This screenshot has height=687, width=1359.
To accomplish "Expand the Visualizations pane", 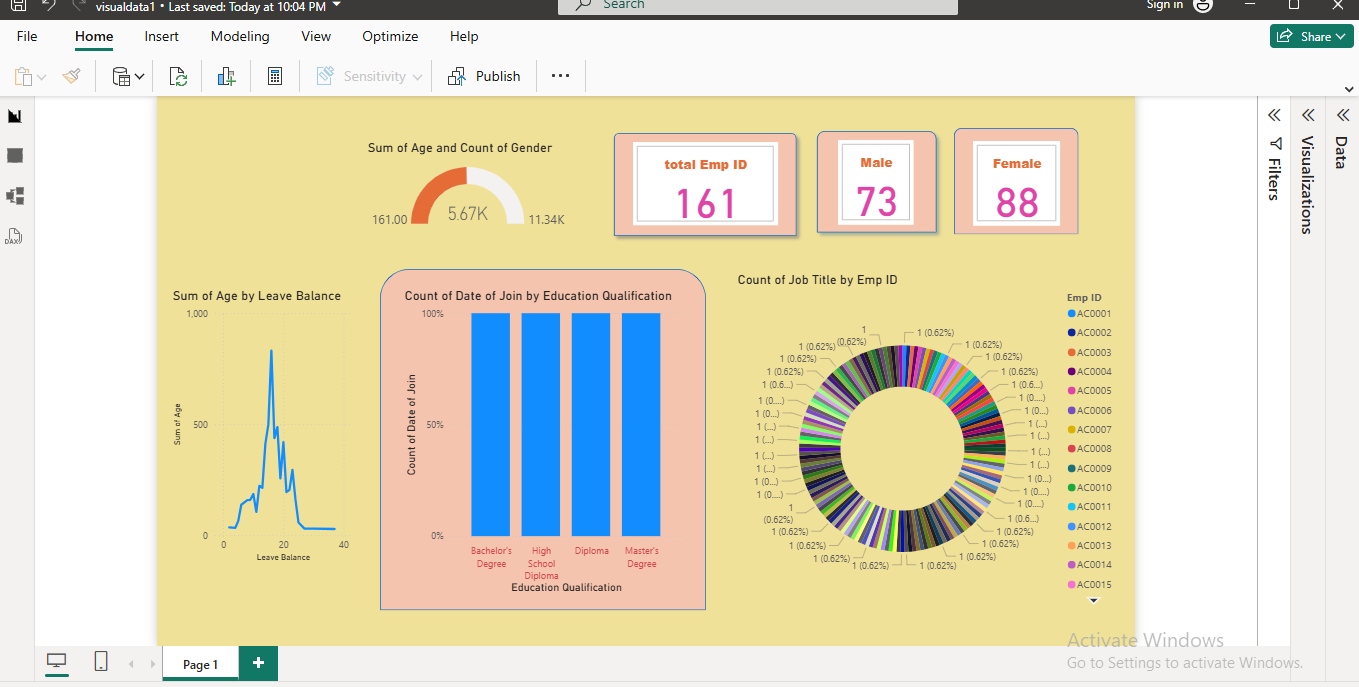I will click(1307, 115).
